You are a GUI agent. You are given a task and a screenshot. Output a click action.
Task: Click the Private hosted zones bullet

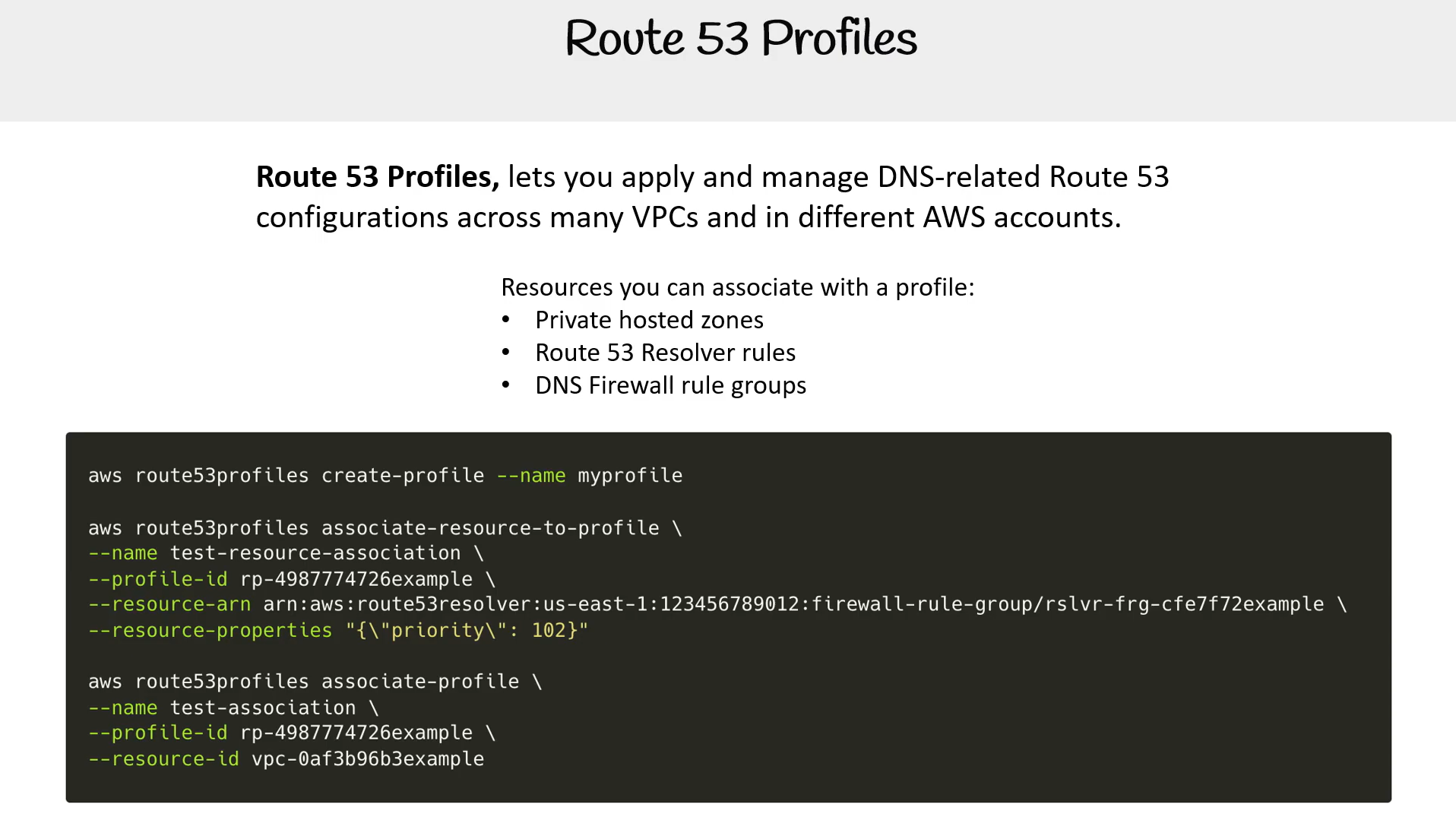[x=649, y=320]
